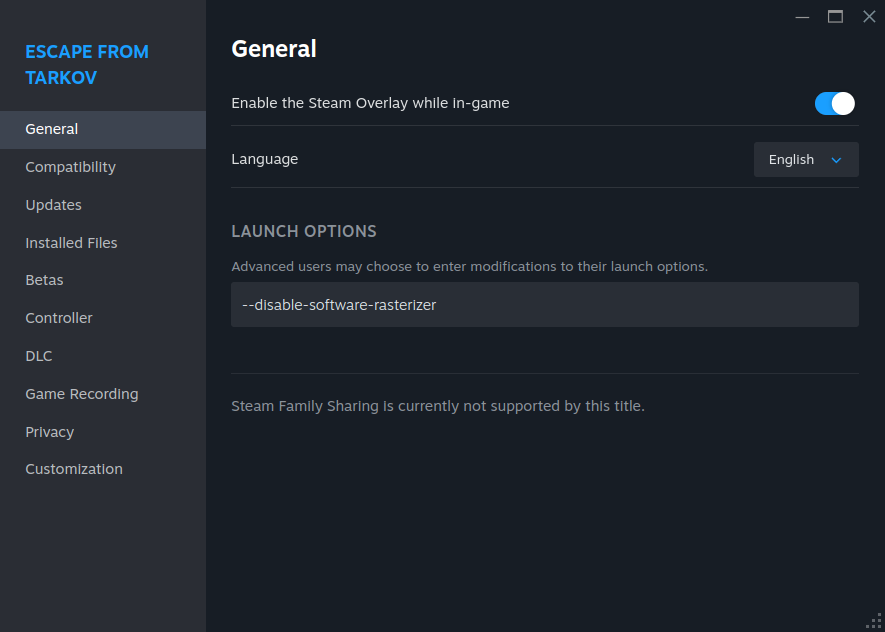Click the chevron arrow next to English
Image resolution: width=885 pixels, height=632 pixels.
point(837,160)
